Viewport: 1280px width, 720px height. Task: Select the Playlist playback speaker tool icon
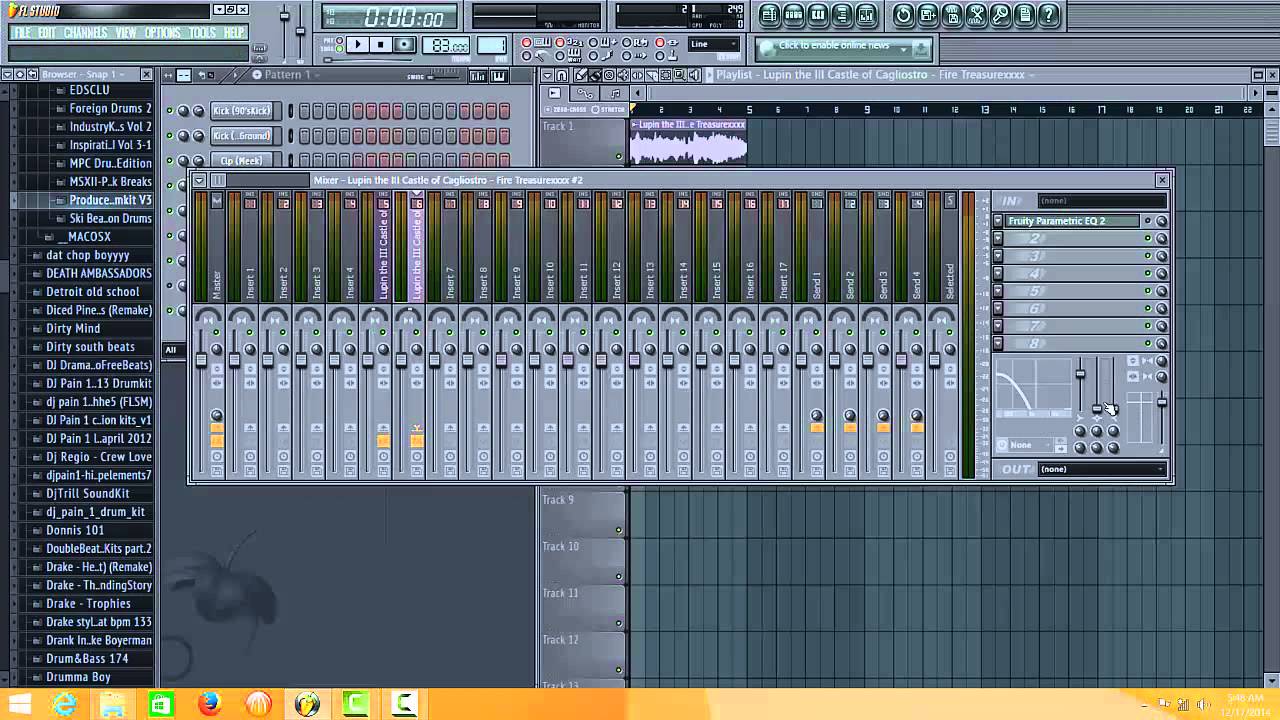(694, 75)
